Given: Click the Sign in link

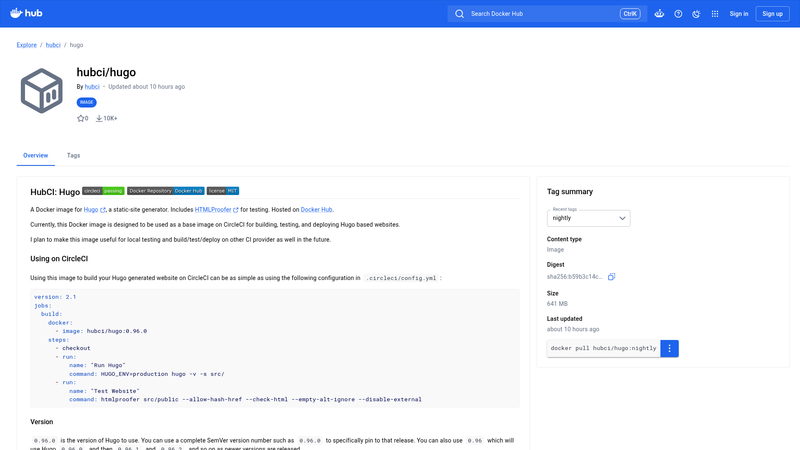Looking at the screenshot, I should [x=739, y=14].
